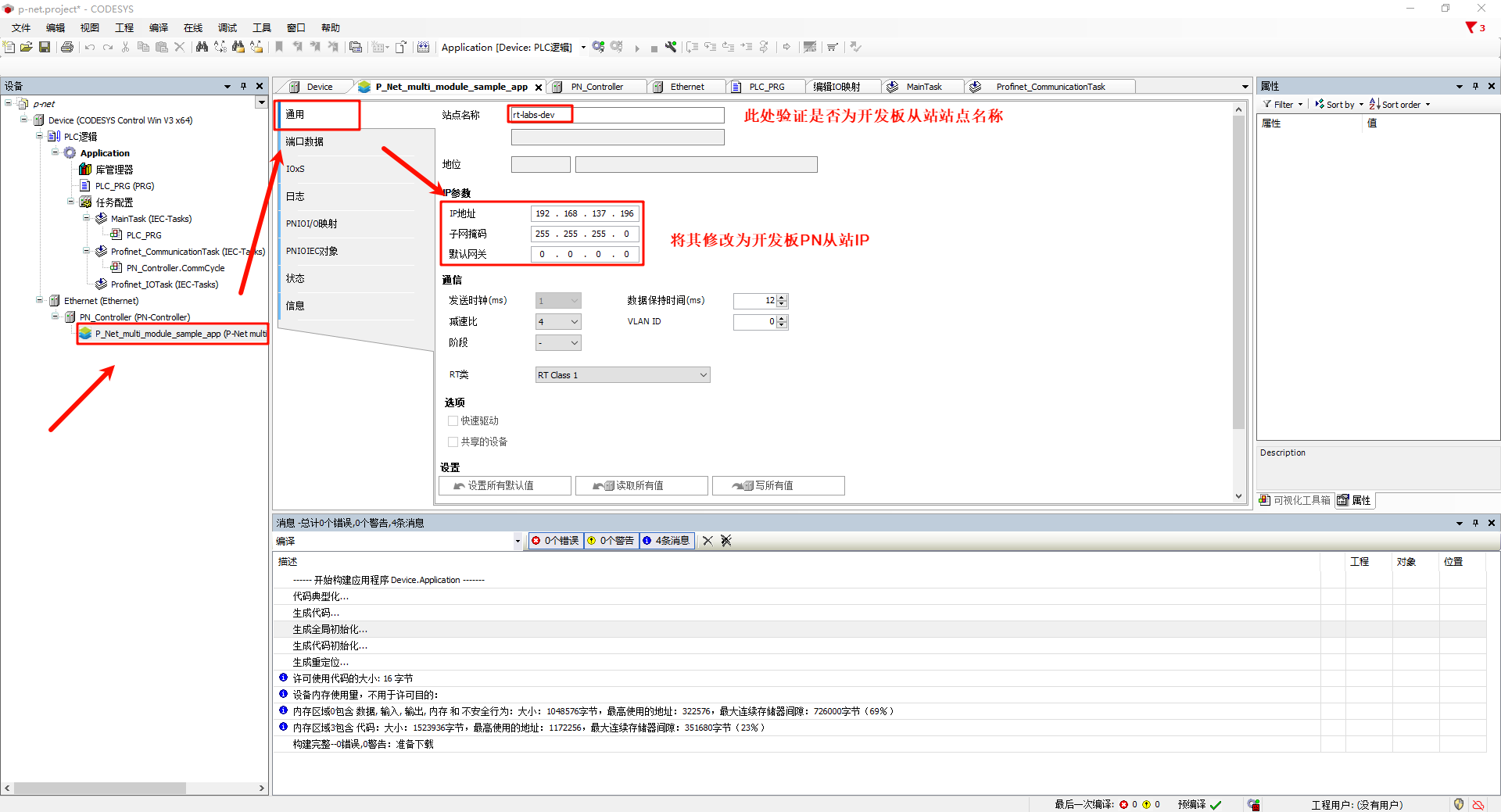Open the new project file icon
Viewport: 1501px width, 812px height.
coord(9,48)
